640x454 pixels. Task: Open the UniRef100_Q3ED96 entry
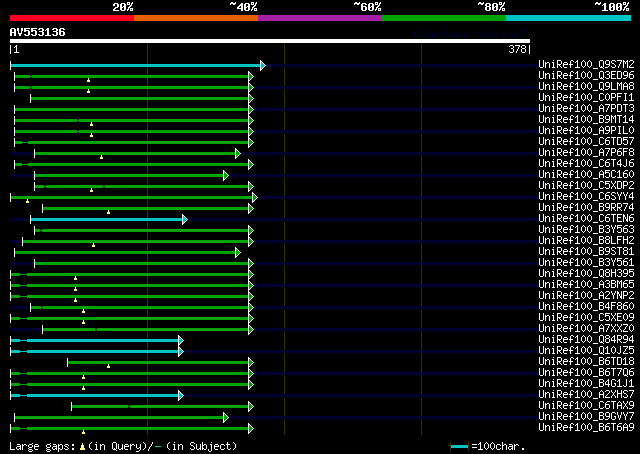[586, 76]
